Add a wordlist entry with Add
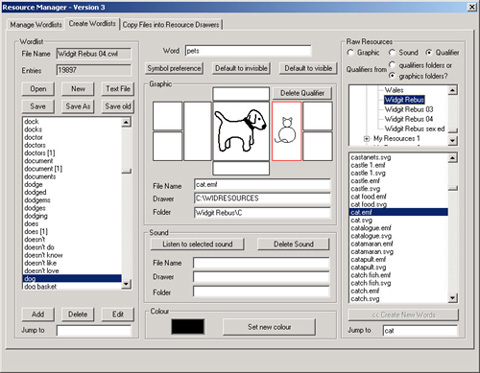 [38, 314]
